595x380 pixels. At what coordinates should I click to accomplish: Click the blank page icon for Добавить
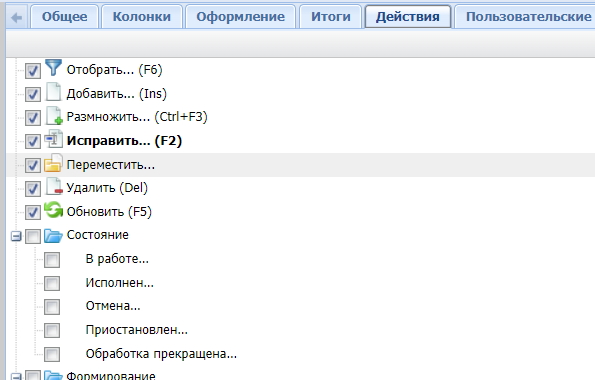coord(53,91)
